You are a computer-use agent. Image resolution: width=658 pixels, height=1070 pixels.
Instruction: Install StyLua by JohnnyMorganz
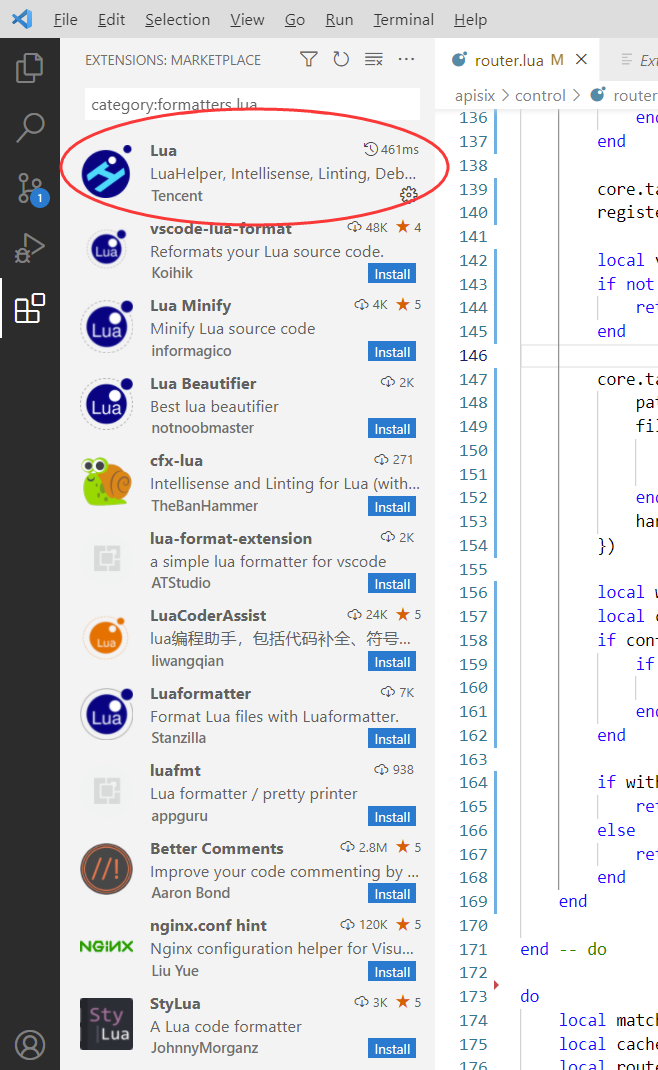coord(392,1049)
